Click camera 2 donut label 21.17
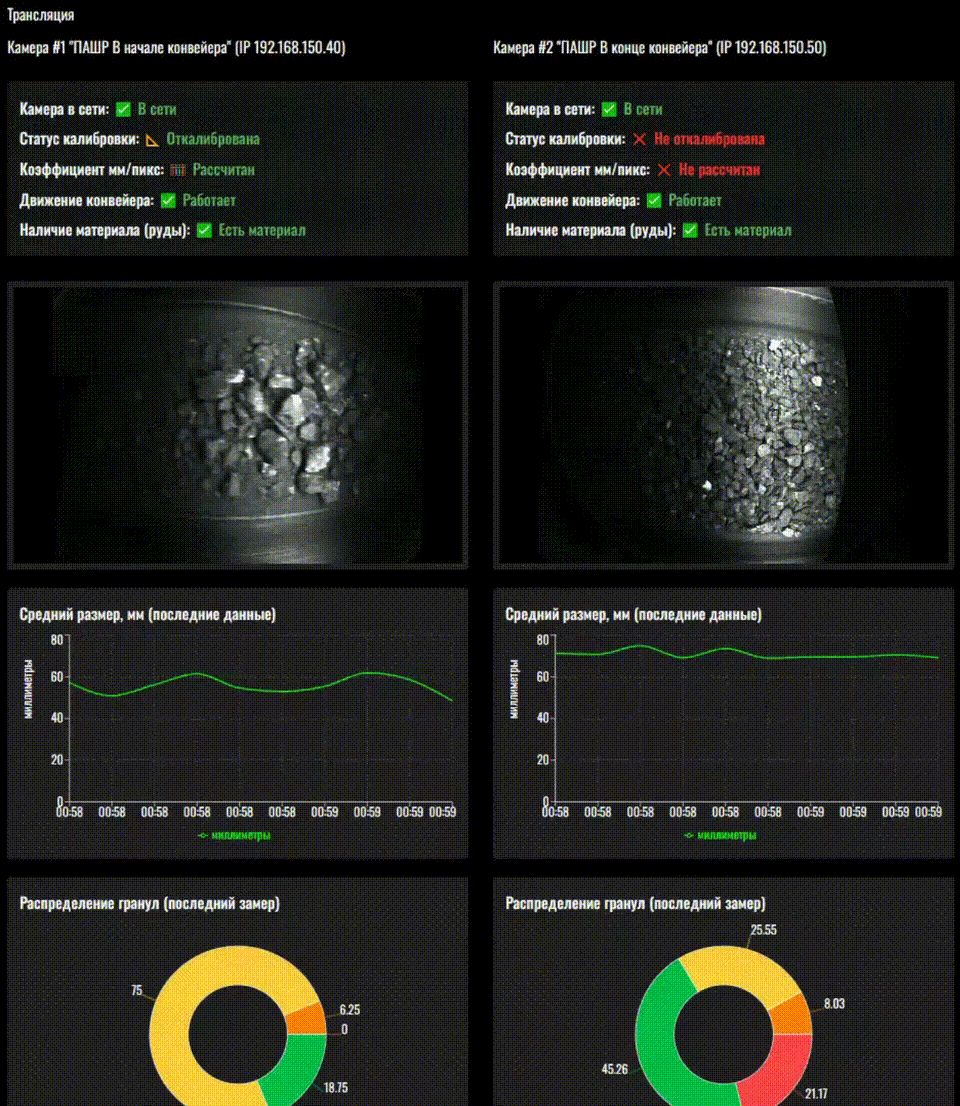Viewport: 960px width, 1106px height. tap(815, 1093)
